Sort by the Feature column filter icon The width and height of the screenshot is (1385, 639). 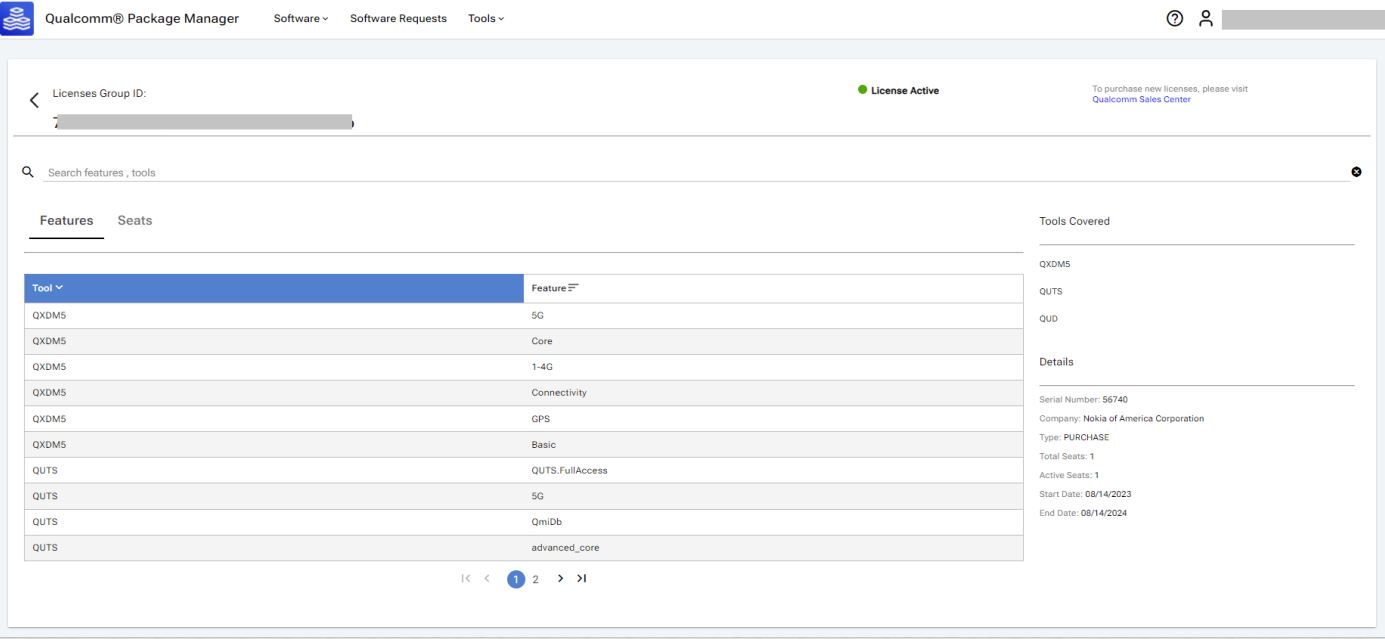(x=574, y=288)
